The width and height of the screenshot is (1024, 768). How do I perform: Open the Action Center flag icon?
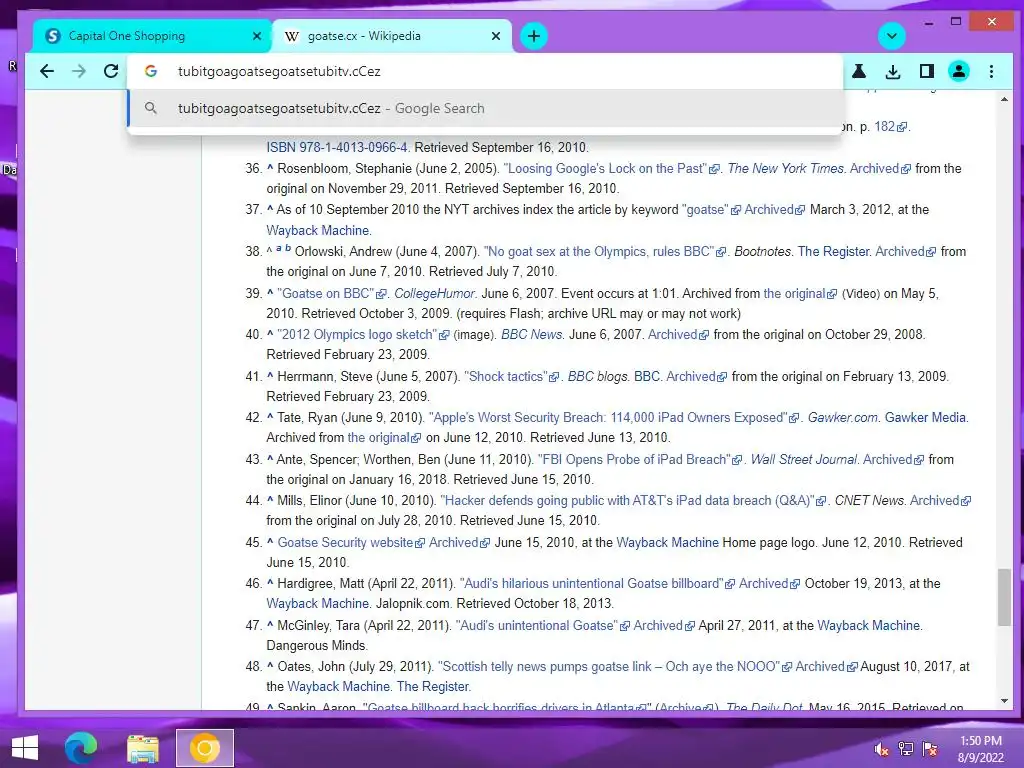click(x=930, y=748)
